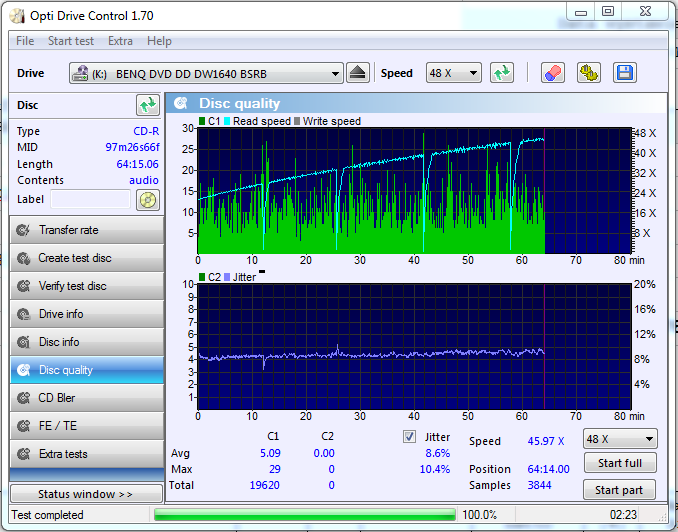This screenshot has height=532, width=678.
Task: Click the C1 total value 19620
Action: pos(265,485)
